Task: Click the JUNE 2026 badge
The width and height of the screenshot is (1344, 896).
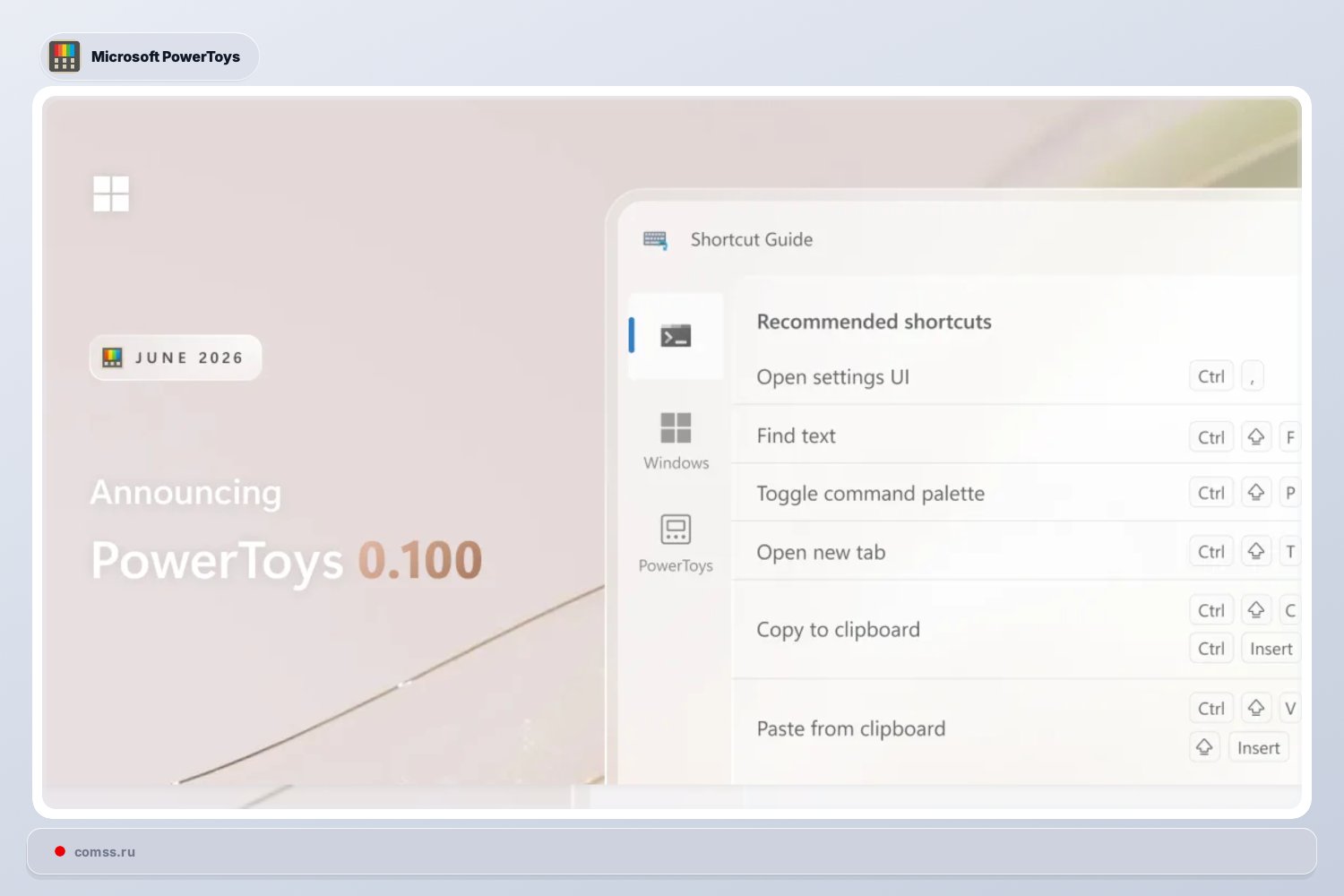Action: point(176,358)
